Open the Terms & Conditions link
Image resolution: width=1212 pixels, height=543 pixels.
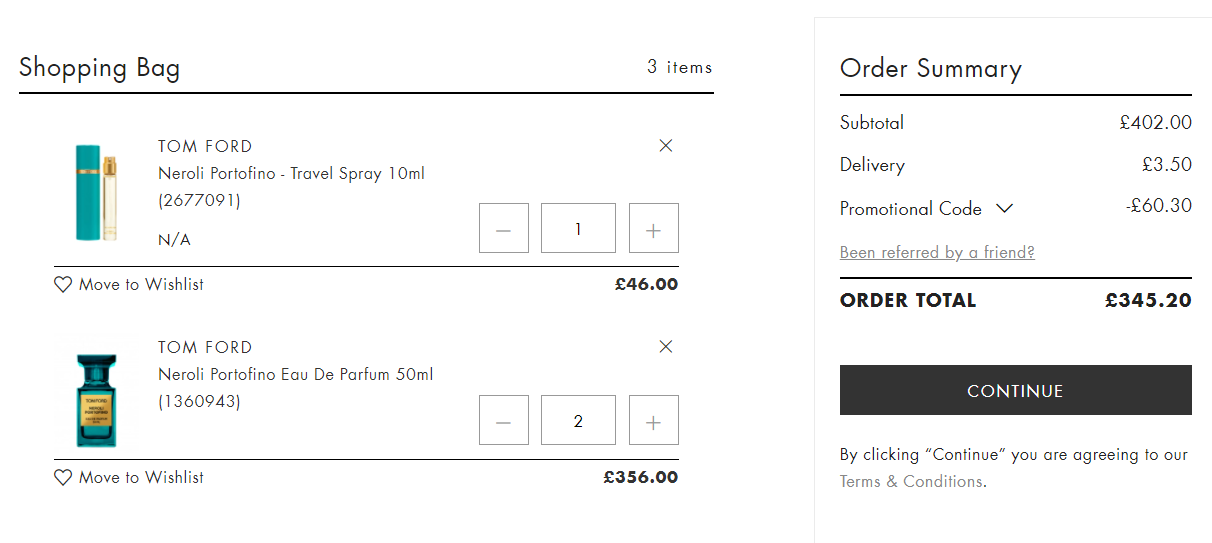(x=912, y=481)
